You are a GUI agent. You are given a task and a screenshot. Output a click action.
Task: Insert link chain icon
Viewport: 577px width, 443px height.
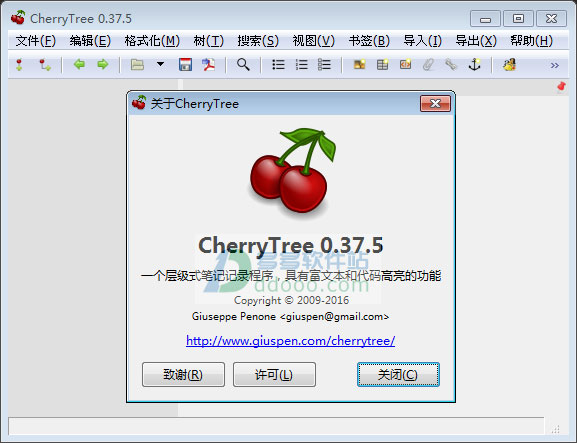(451, 65)
